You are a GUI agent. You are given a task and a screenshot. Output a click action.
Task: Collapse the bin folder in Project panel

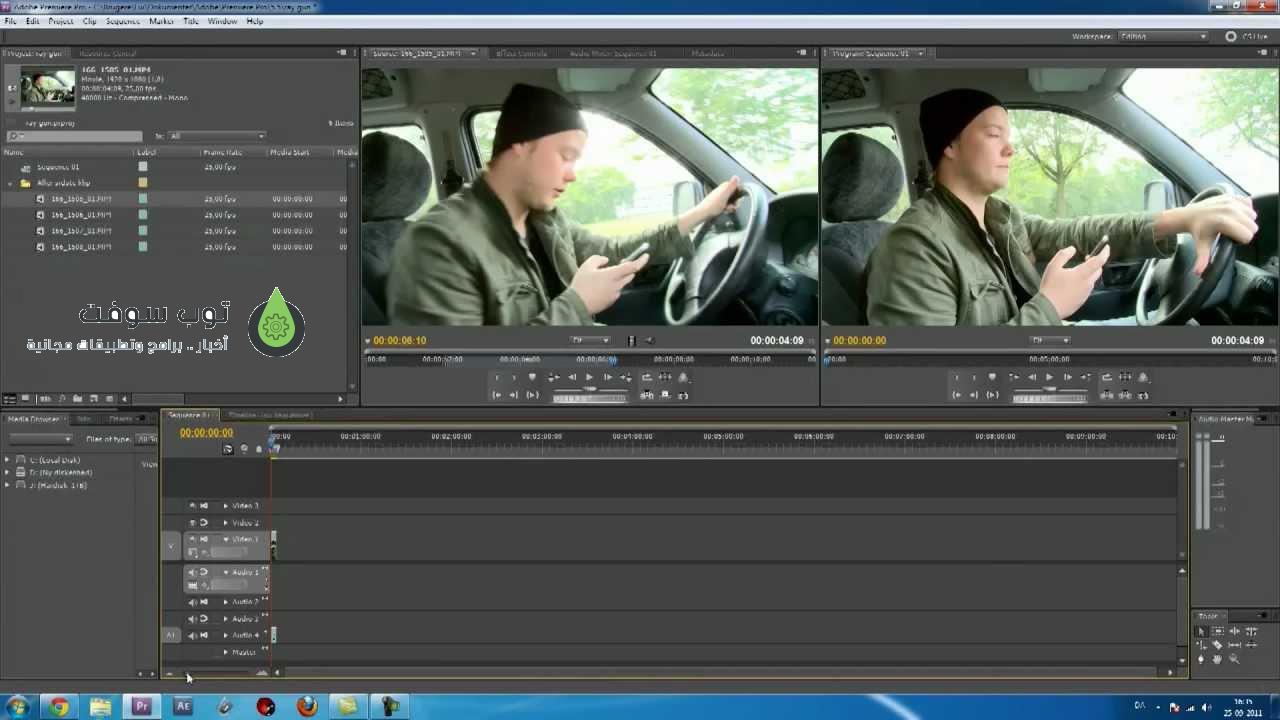point(11,183)
